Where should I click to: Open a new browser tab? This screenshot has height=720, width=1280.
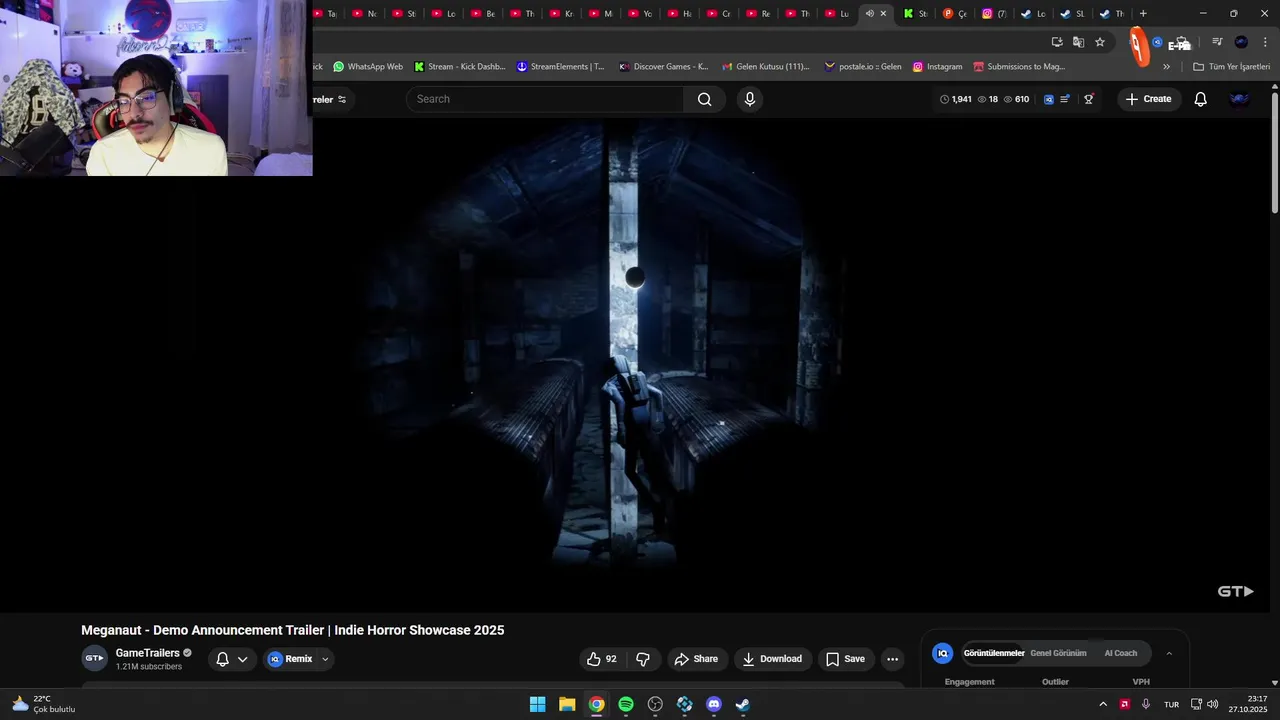click(x=1143, y=14)
